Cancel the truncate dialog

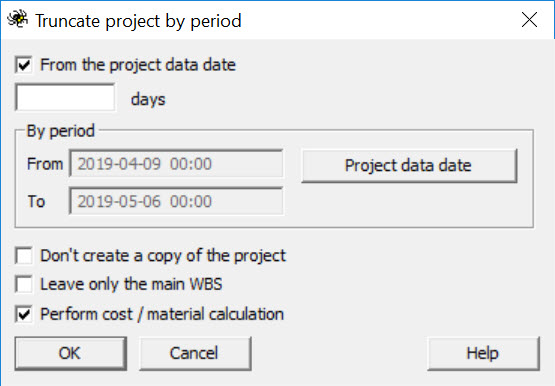coord(195,353)
